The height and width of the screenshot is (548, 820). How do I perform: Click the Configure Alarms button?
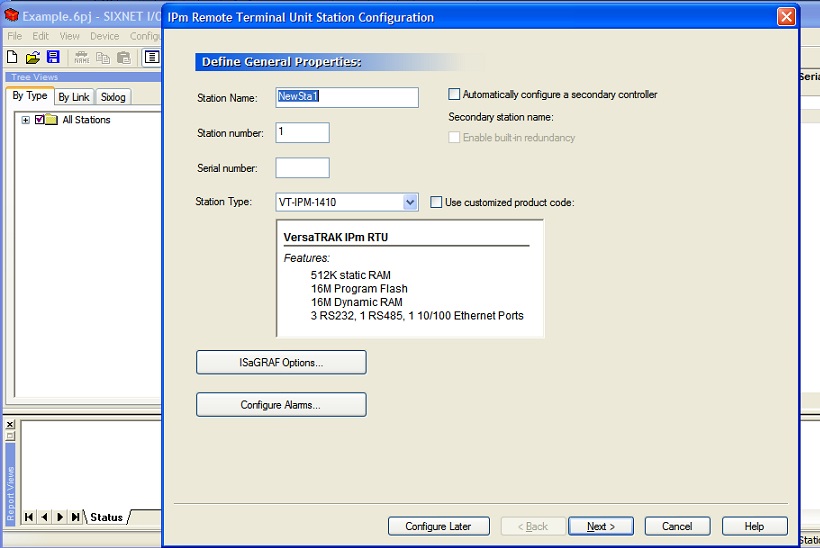[x=281, y=405]
